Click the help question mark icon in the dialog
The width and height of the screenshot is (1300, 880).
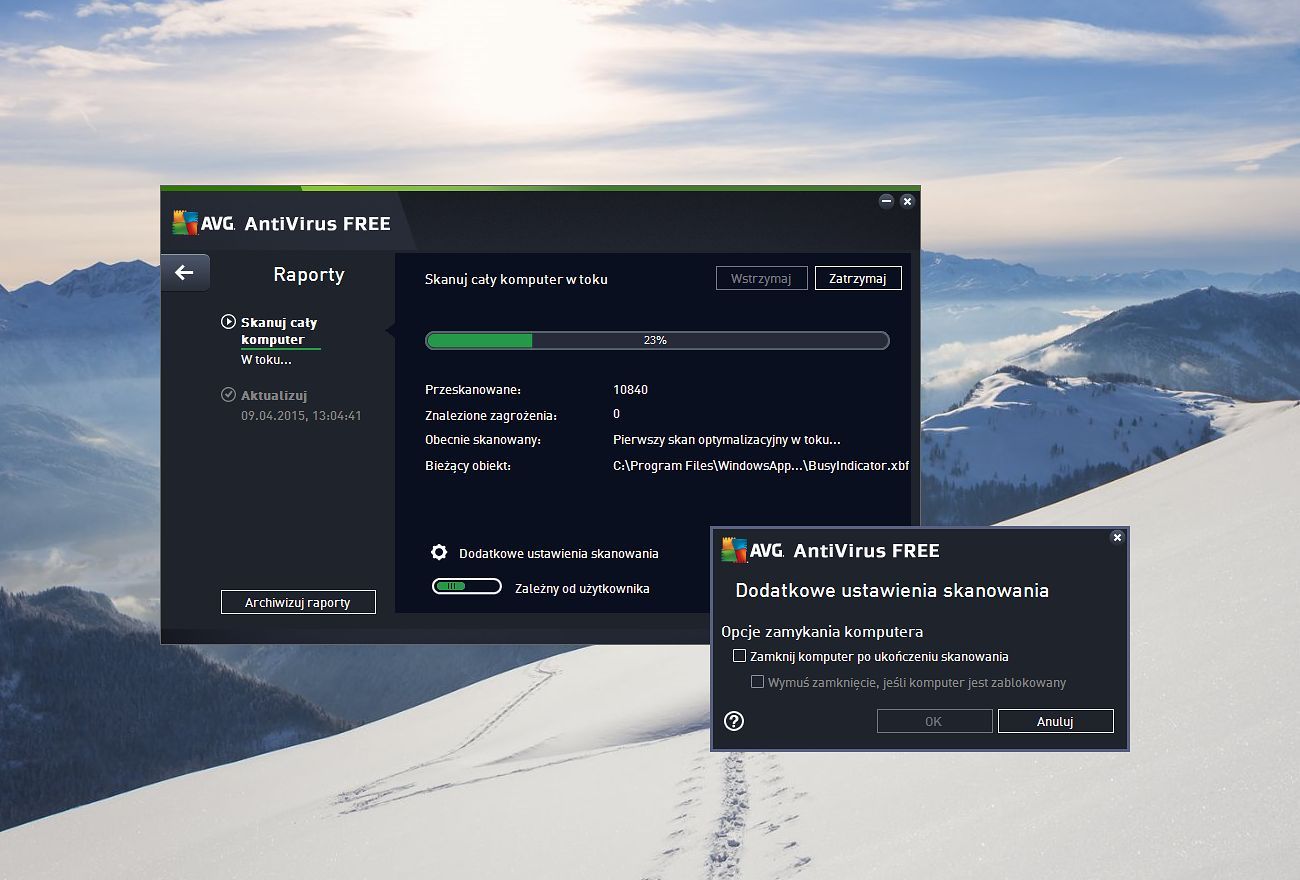pyautogui.click(x=733, y=720)
